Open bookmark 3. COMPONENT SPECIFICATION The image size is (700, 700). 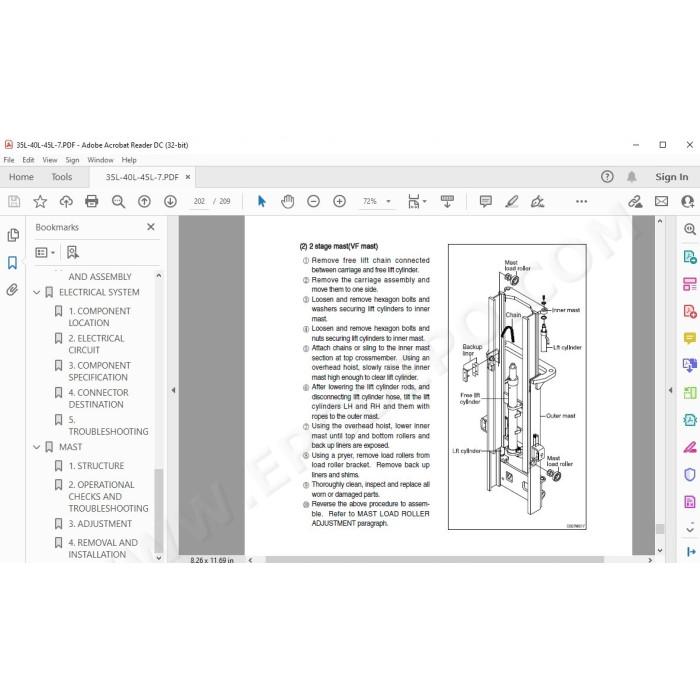[99, 371]
